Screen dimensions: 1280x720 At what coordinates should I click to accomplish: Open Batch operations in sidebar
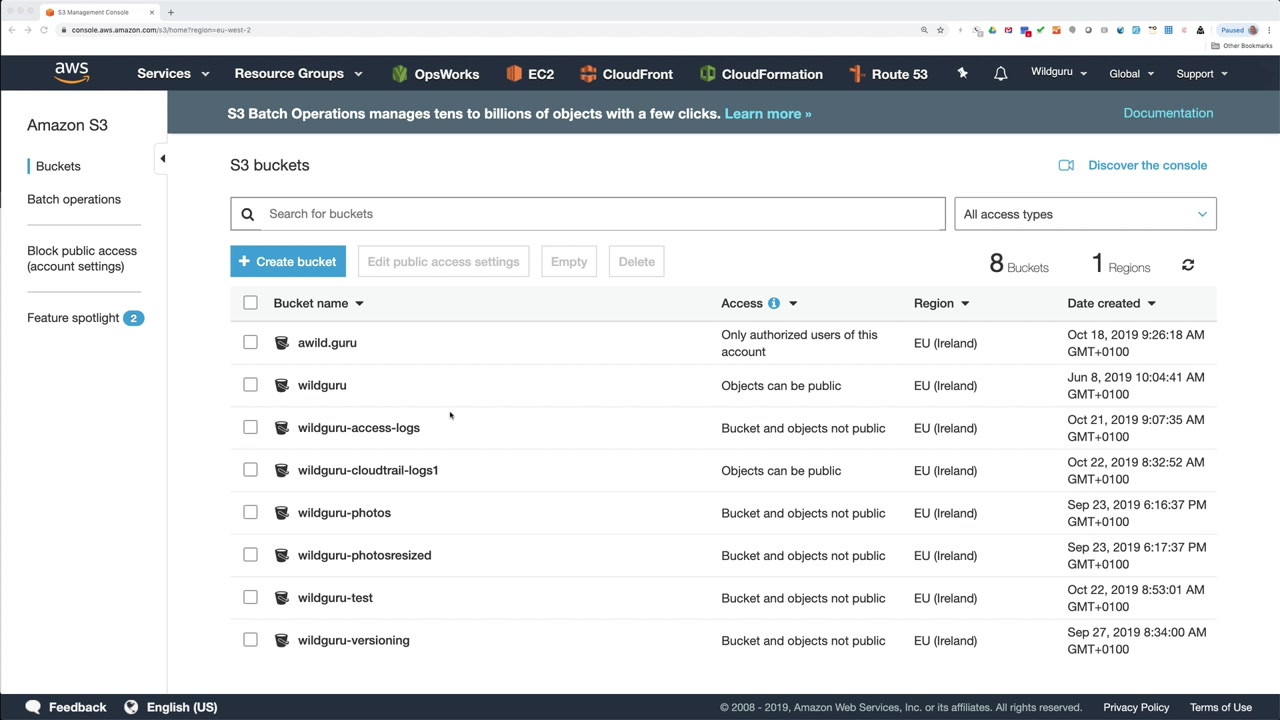pos(74,199)
